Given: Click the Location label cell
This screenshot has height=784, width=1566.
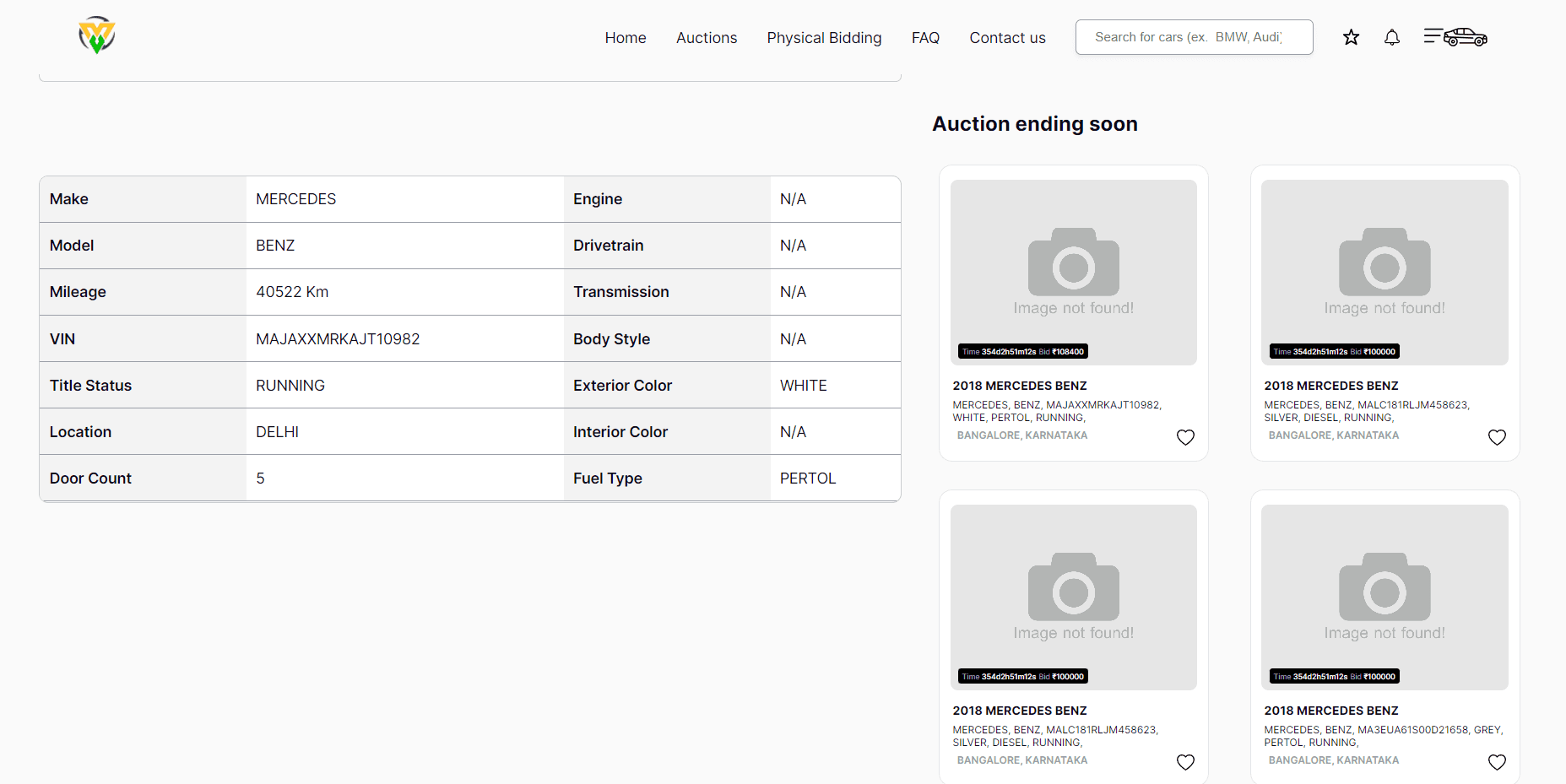Looking at the screenshot, I should coord(143,432).
